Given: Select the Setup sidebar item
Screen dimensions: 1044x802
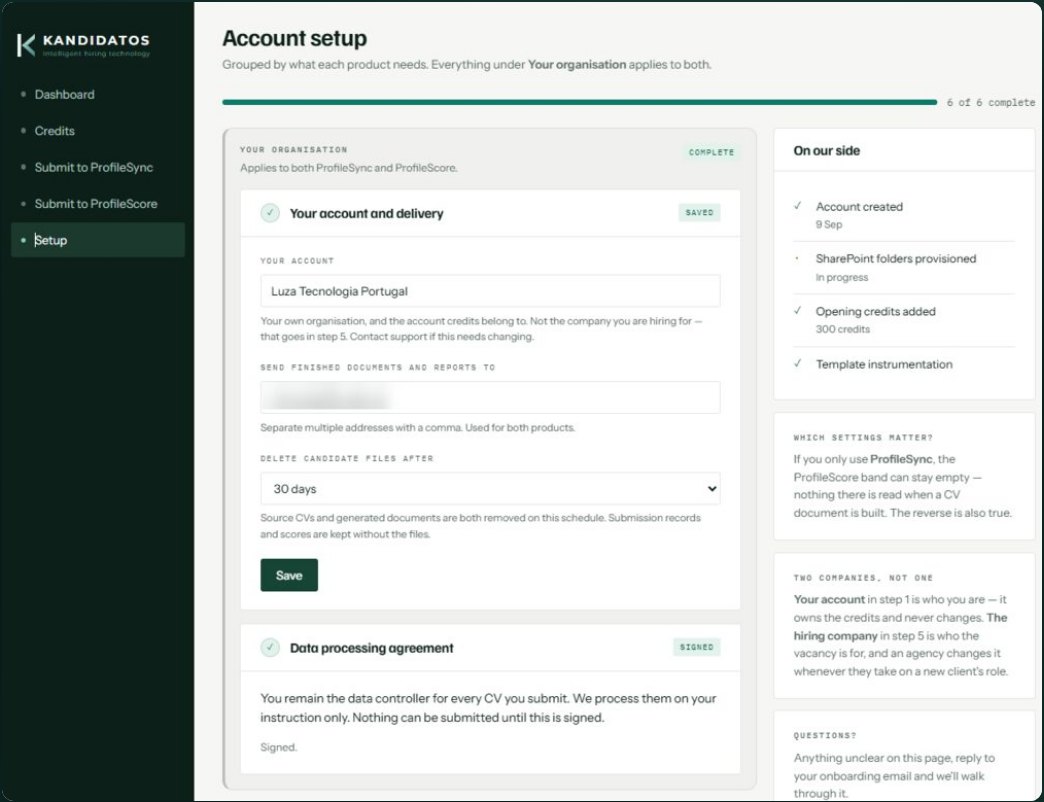Looking at the screenshot, I should point(98,240).
